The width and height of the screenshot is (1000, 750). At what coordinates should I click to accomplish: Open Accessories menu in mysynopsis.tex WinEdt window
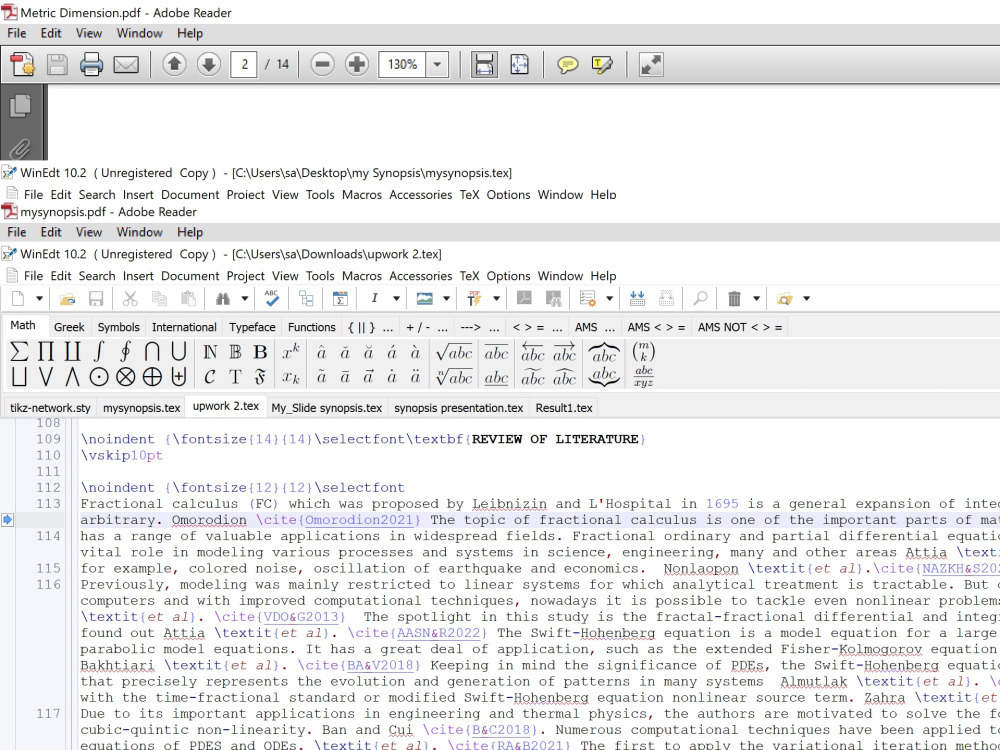coord(420,195)
